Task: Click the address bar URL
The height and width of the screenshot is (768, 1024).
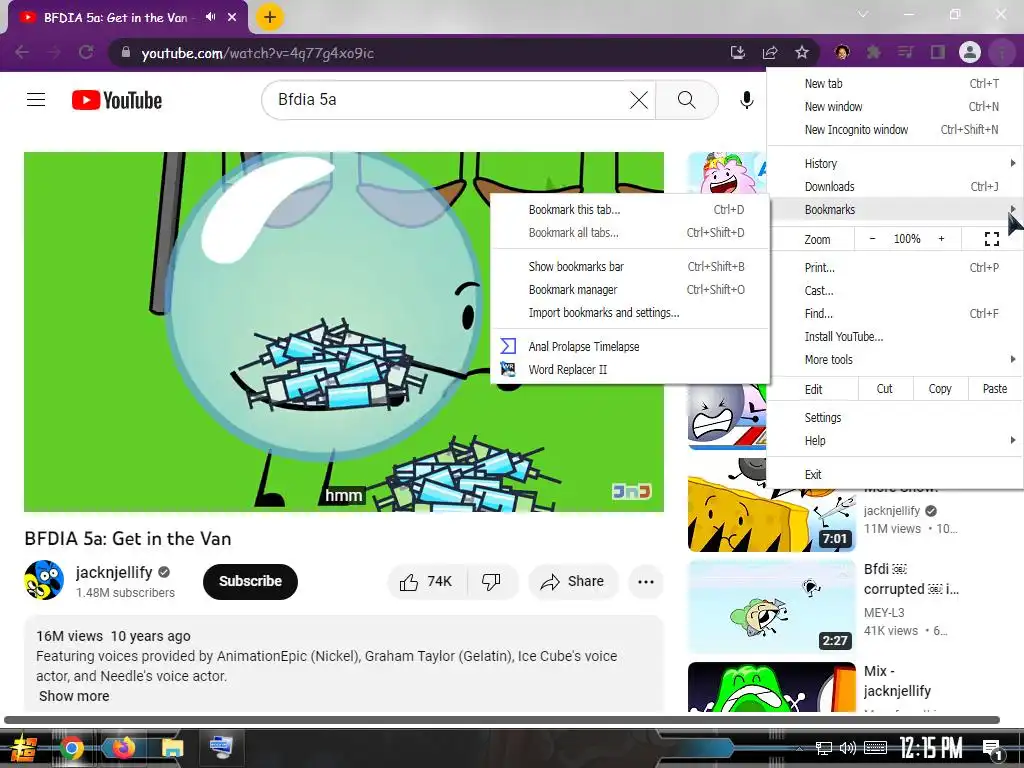Action: pyautogui.click(x=257, y=53)
